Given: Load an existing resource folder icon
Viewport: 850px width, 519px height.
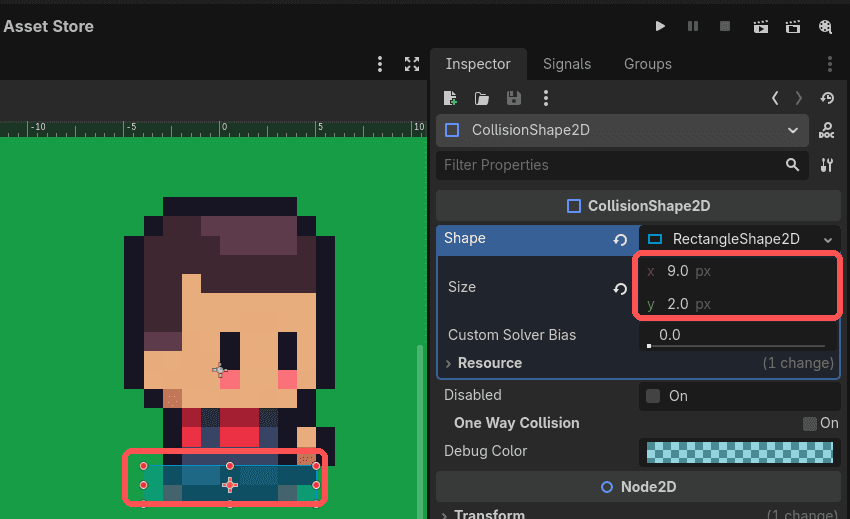Looking at the screenshot, I should (481, 98).
